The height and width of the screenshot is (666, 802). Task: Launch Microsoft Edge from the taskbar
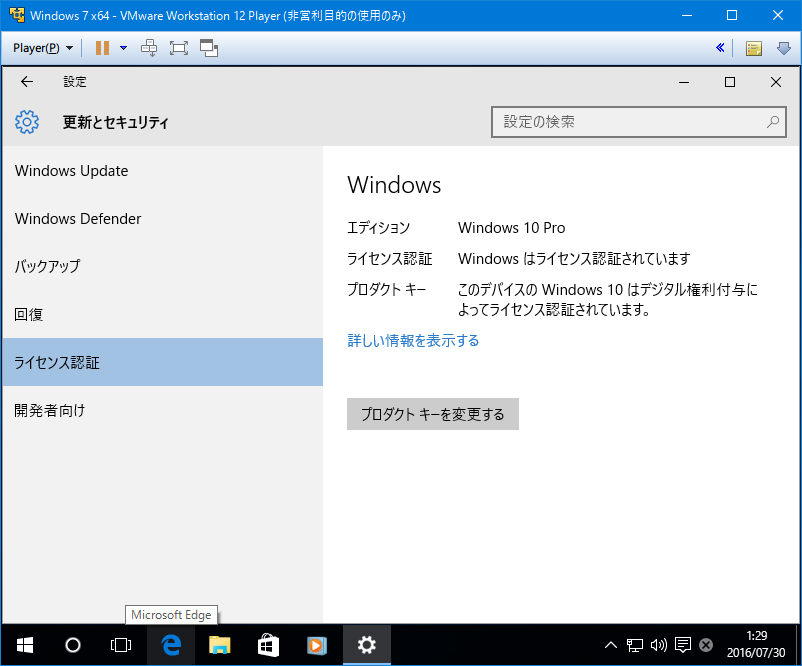point(171,645)
